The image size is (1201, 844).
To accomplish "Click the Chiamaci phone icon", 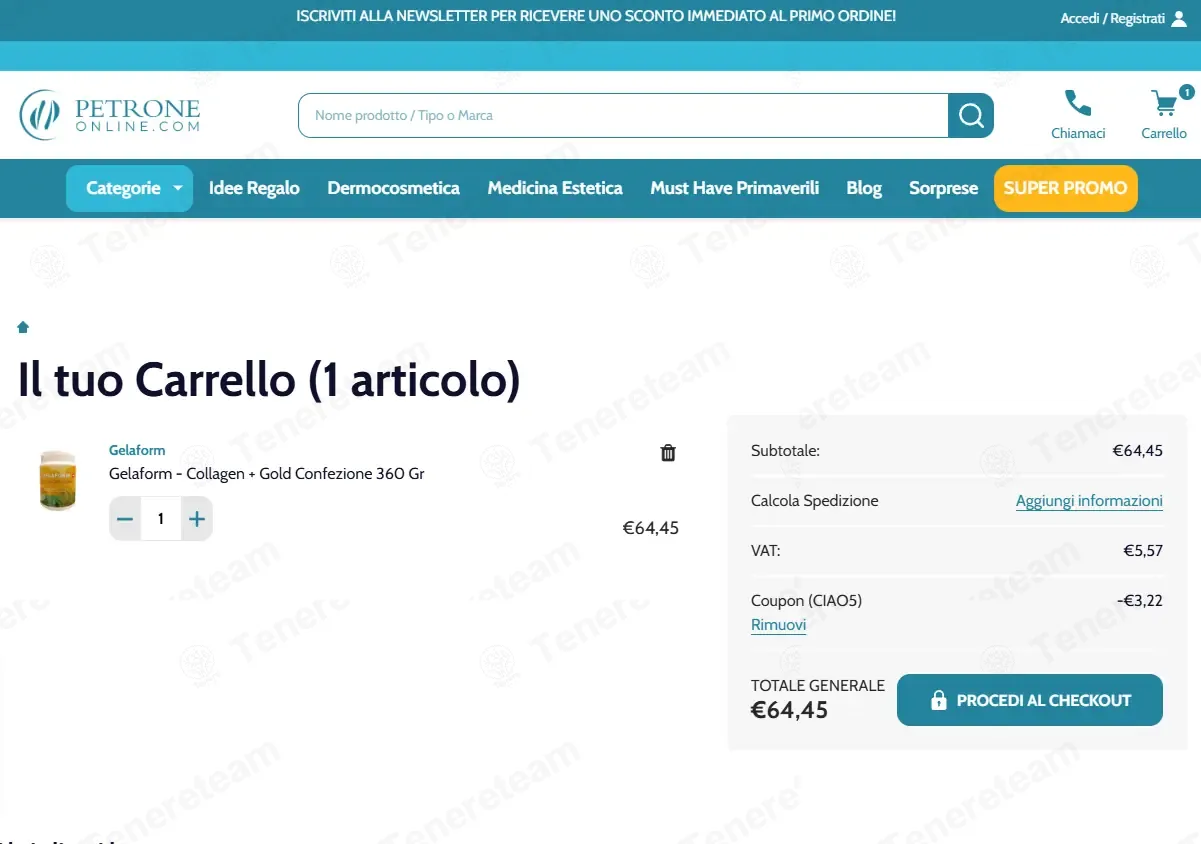I will tap(1078, 103).
